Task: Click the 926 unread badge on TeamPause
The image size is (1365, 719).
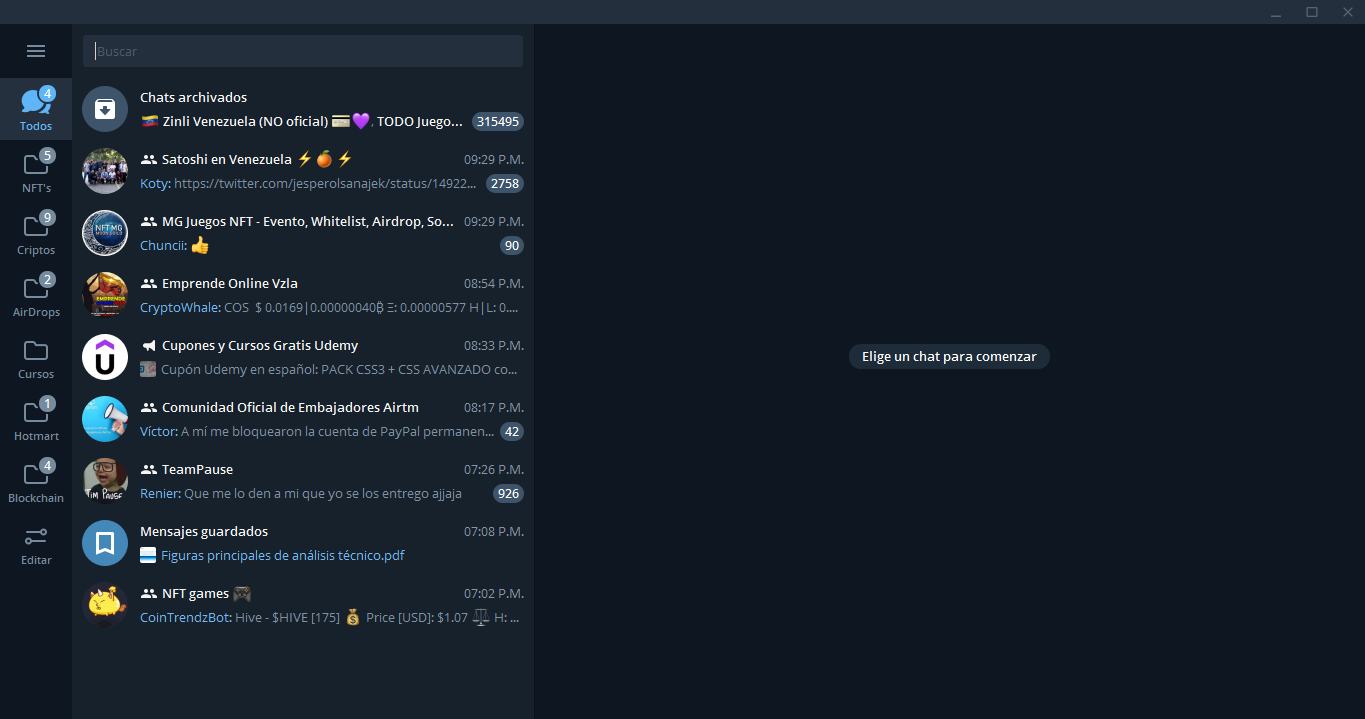Action: pos(508,493)
